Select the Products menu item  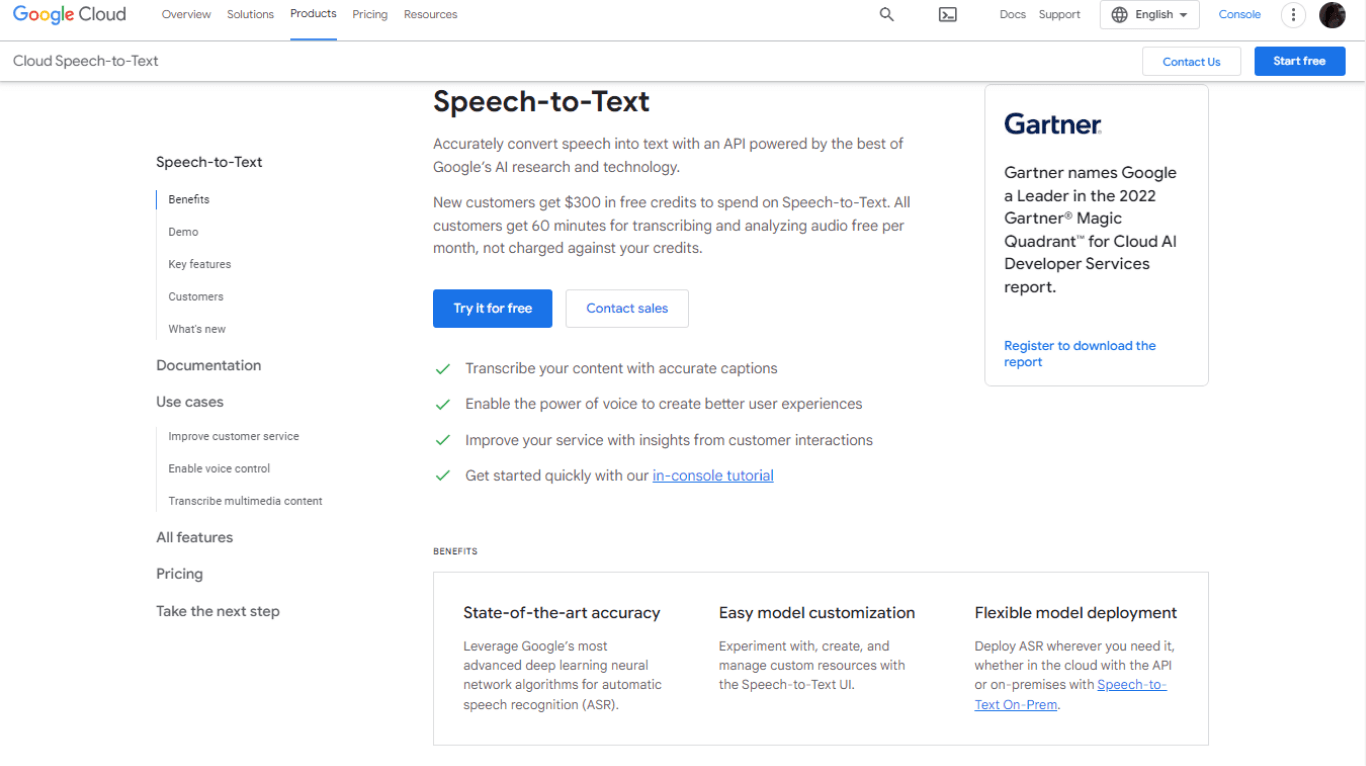[313, 14]
